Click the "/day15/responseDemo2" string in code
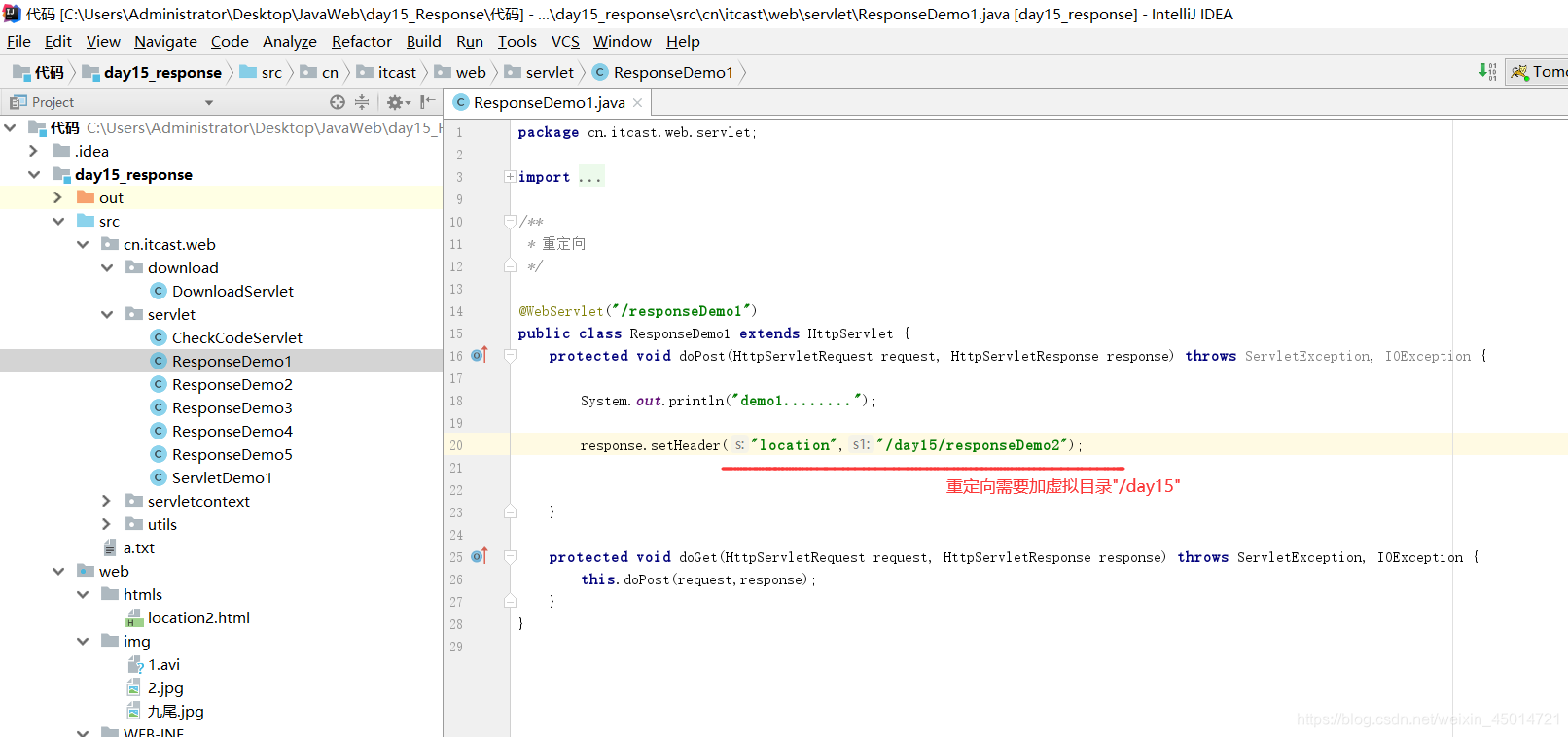 (975, 445)
